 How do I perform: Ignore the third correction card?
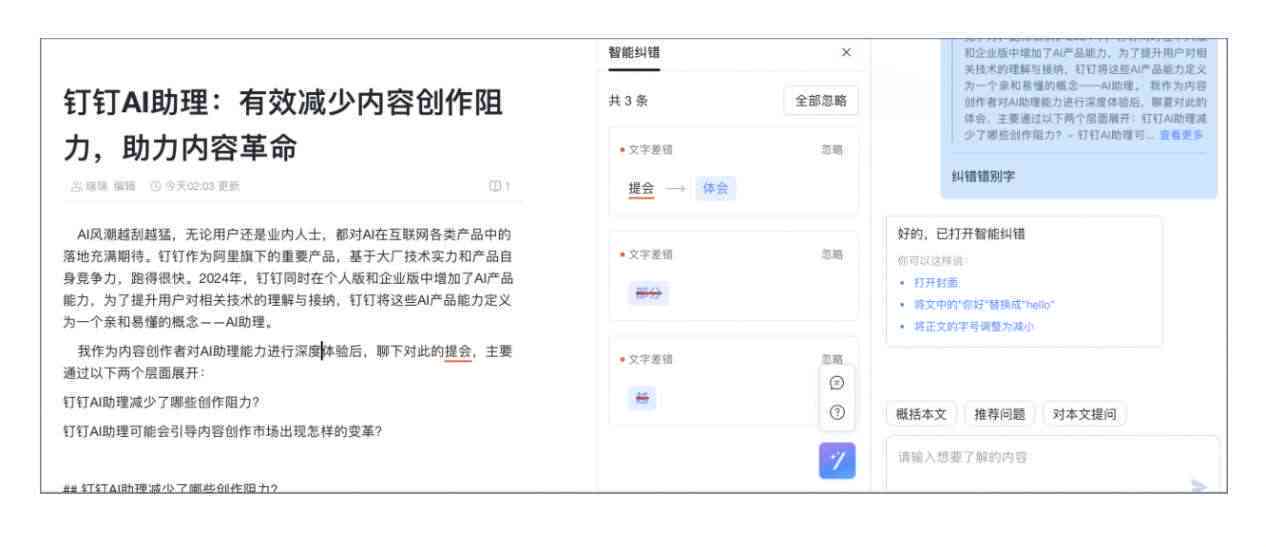coord(832,359)
